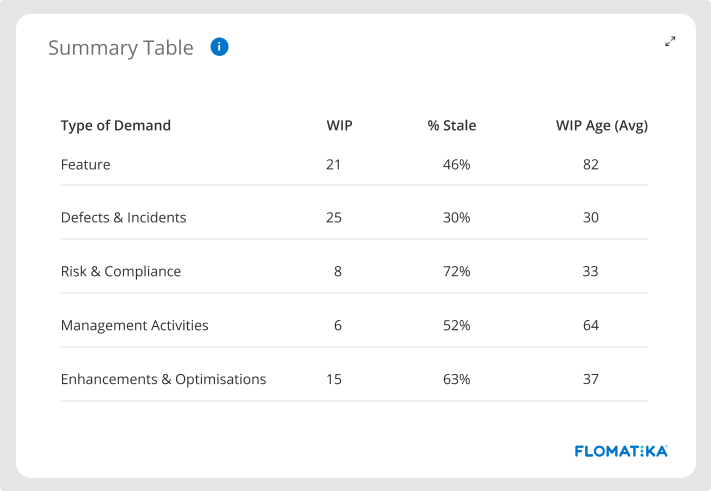Image resolution: width=711 pixels, height=491 pixels.
Task: Select the Enhancements & Optimisations row
Action: coord(164,380)
